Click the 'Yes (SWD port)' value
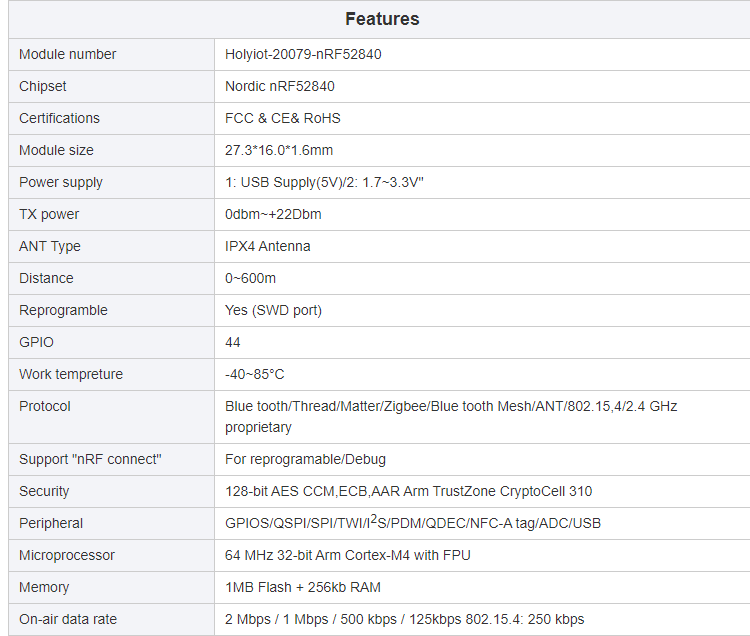The width and height of the screenshot is (750, 636). 273,310
